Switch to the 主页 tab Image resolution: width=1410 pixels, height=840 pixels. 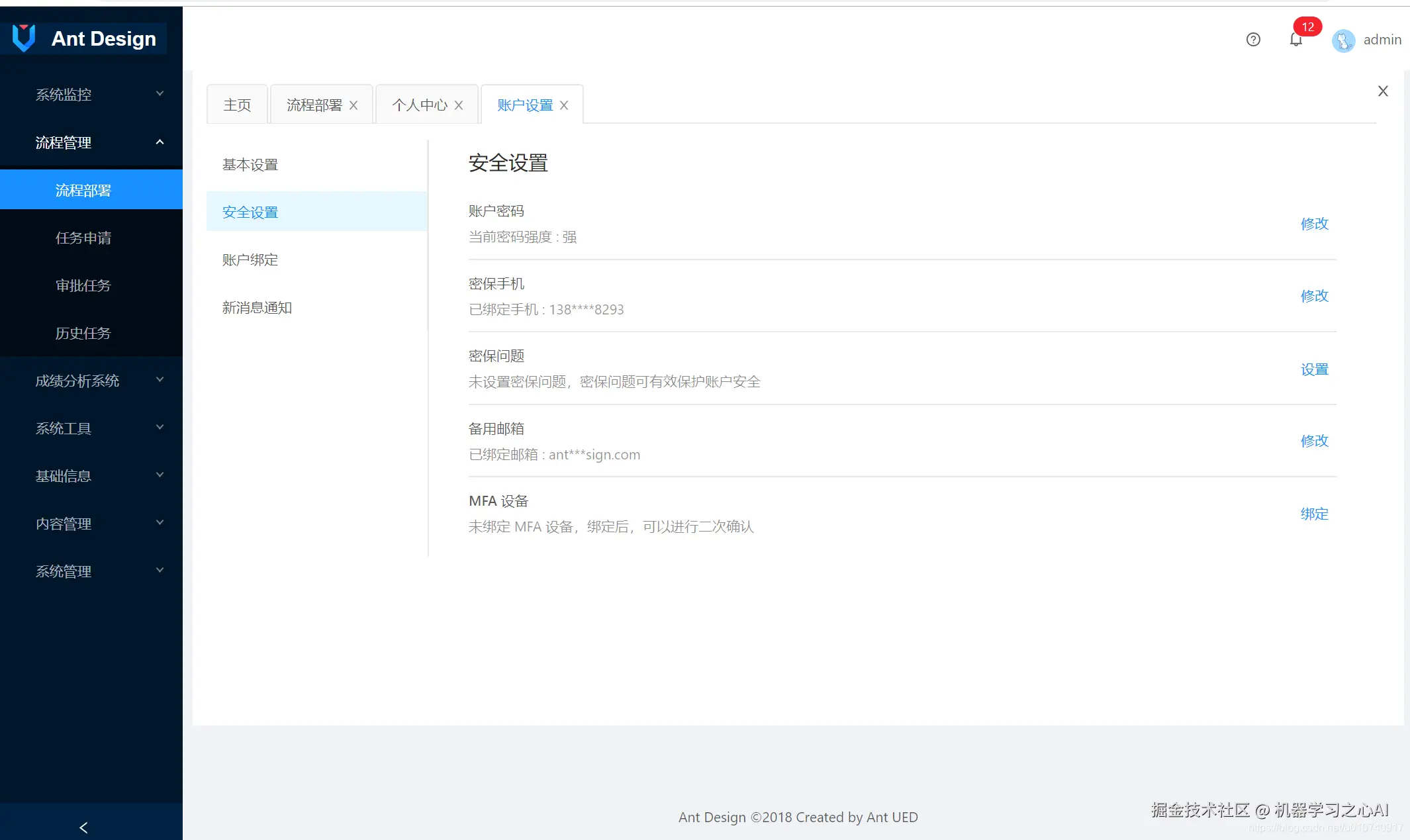tap(237, 105)
